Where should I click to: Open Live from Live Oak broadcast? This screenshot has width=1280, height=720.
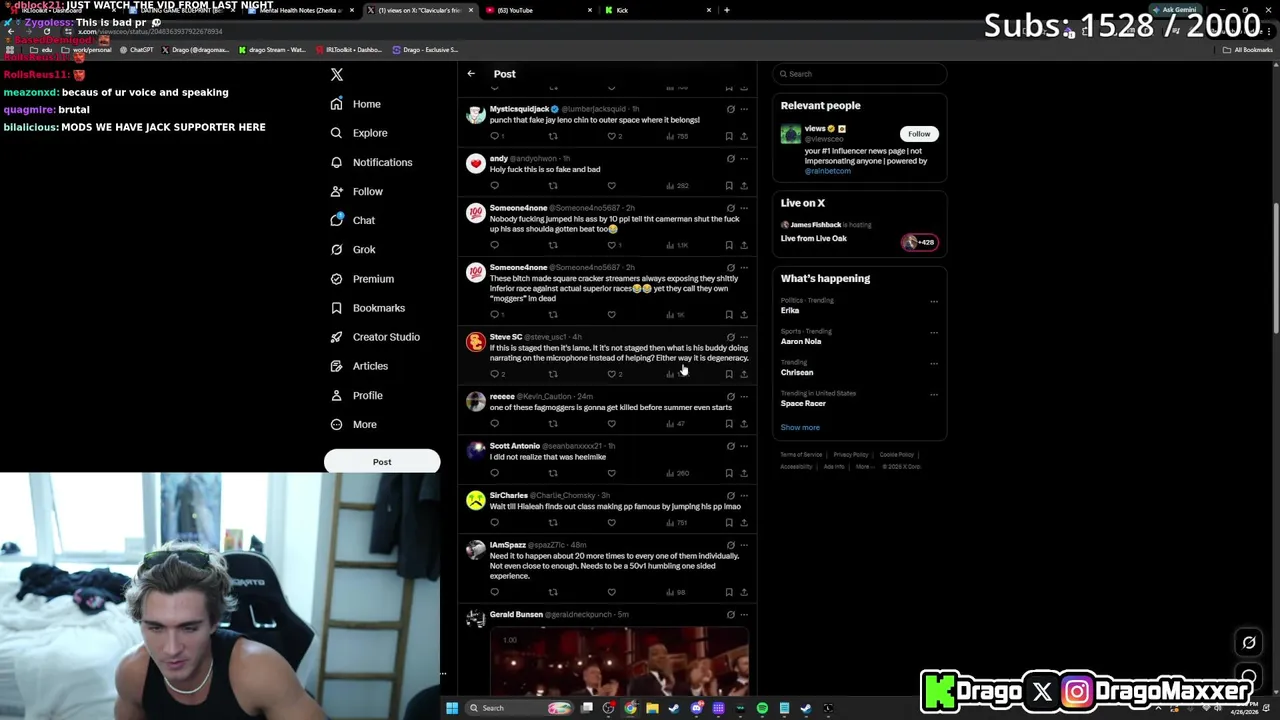pos(814,238)
